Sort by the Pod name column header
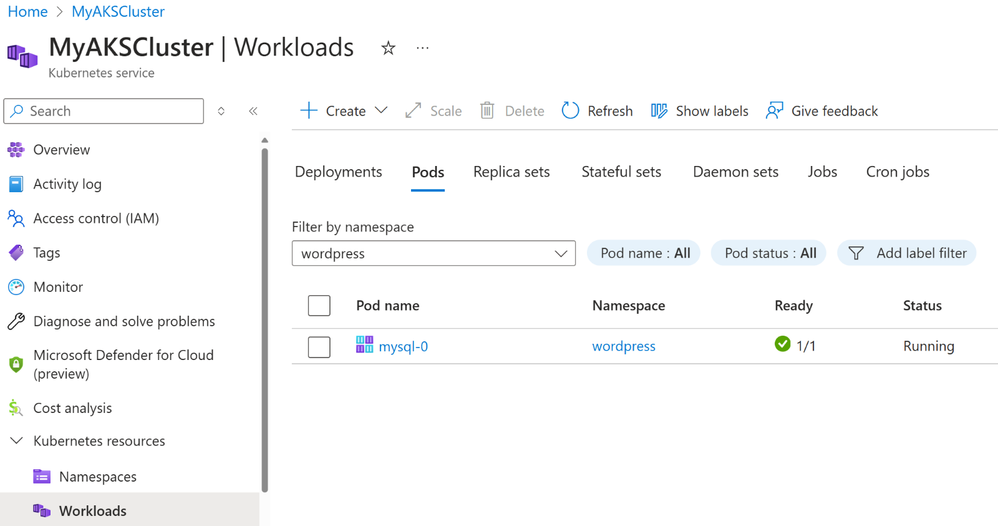998x526 pixels. click(x=387, y=306)
